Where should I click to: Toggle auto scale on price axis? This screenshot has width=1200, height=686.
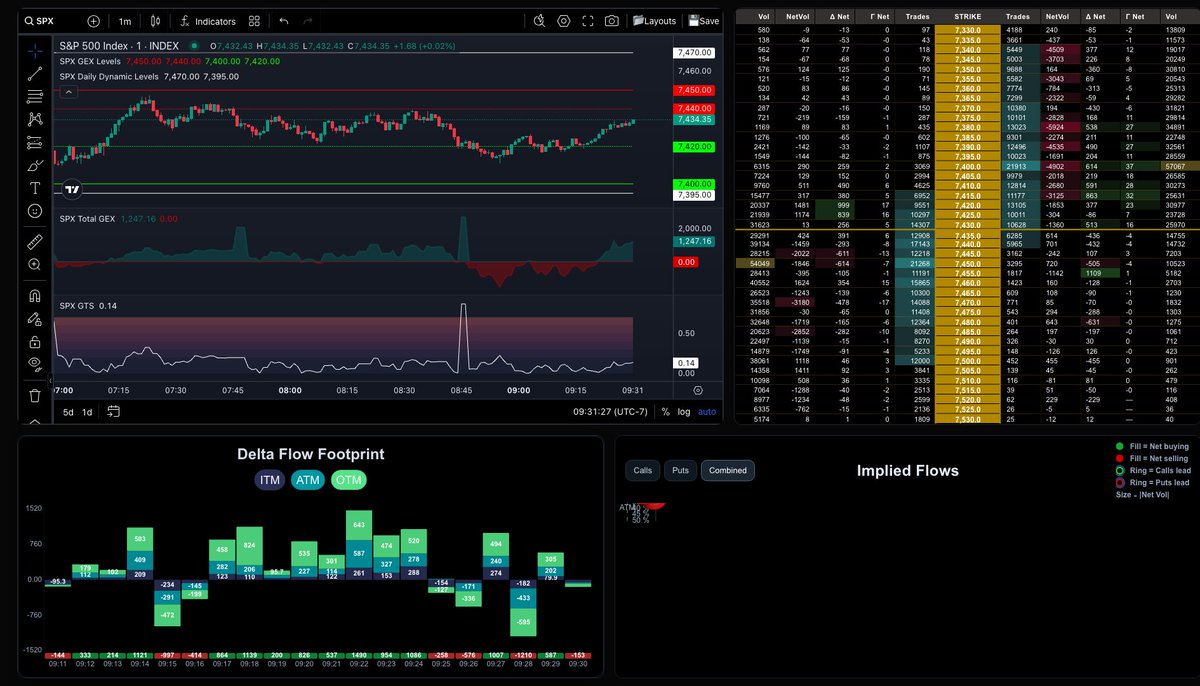707,412
